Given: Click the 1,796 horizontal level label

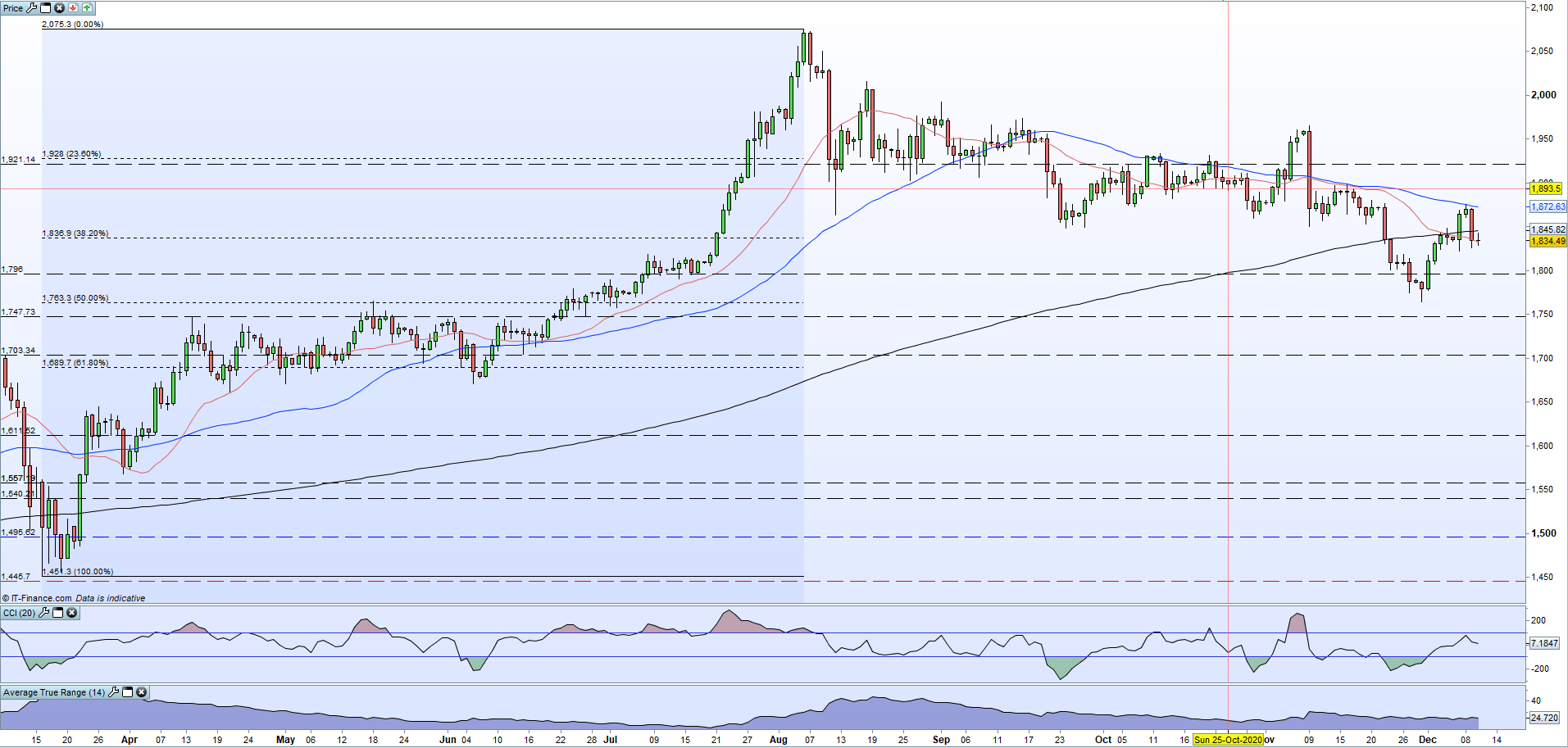Looking at the screenshot, I should [x=12, y=270].
